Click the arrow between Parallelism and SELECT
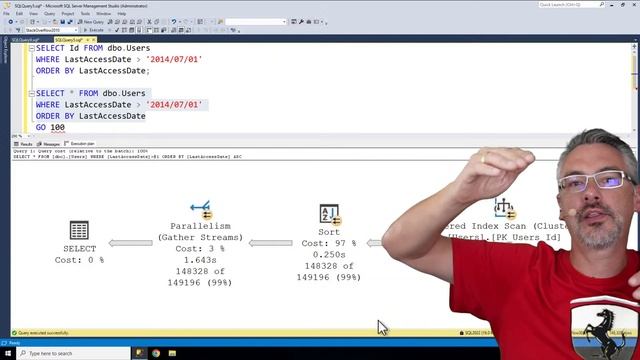The width and height of the screenshot is (640, 360). [x=131, y=243]
